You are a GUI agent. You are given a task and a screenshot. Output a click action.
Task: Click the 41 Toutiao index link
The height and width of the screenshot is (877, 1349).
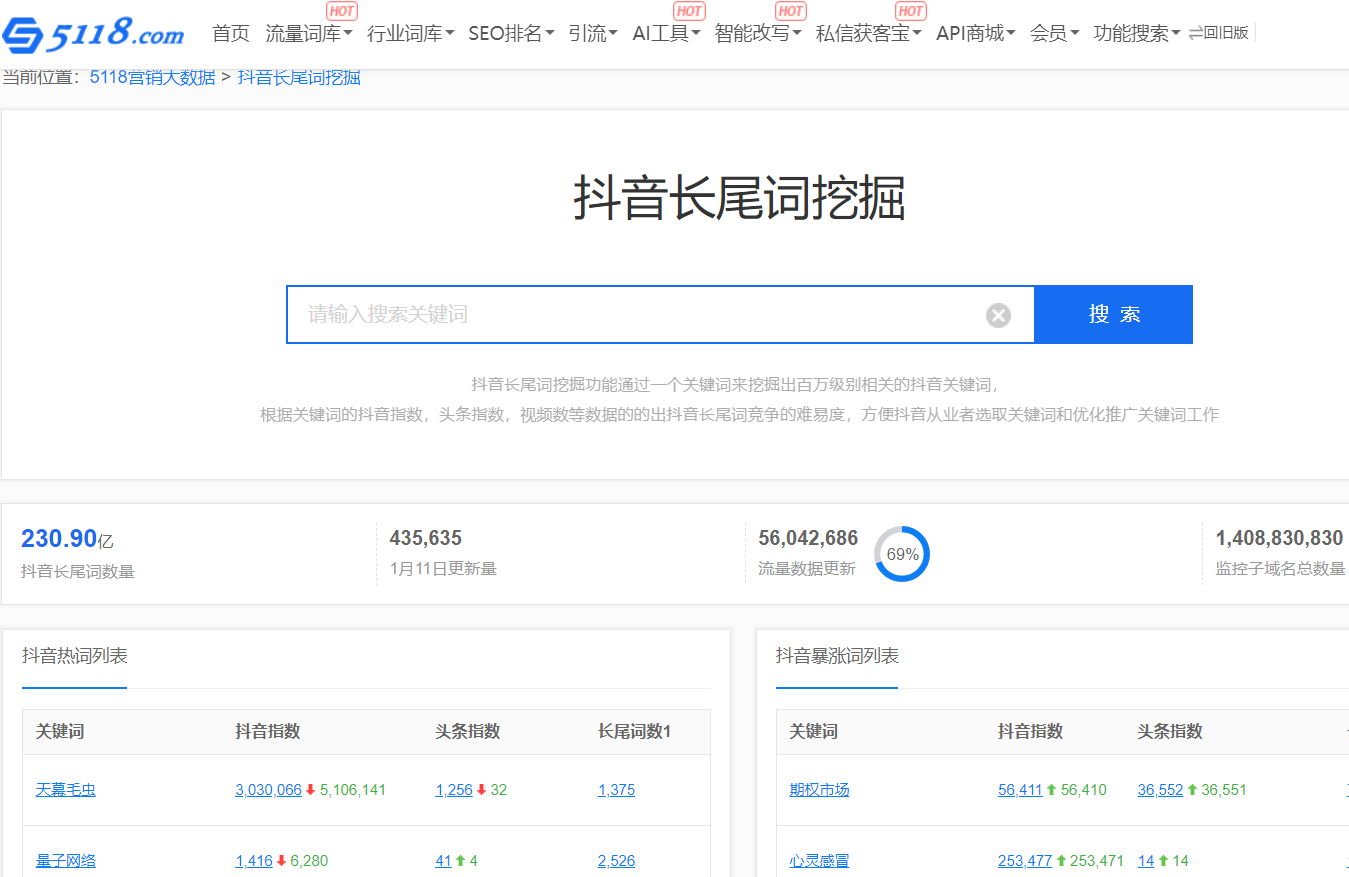(x=443, y=861)
